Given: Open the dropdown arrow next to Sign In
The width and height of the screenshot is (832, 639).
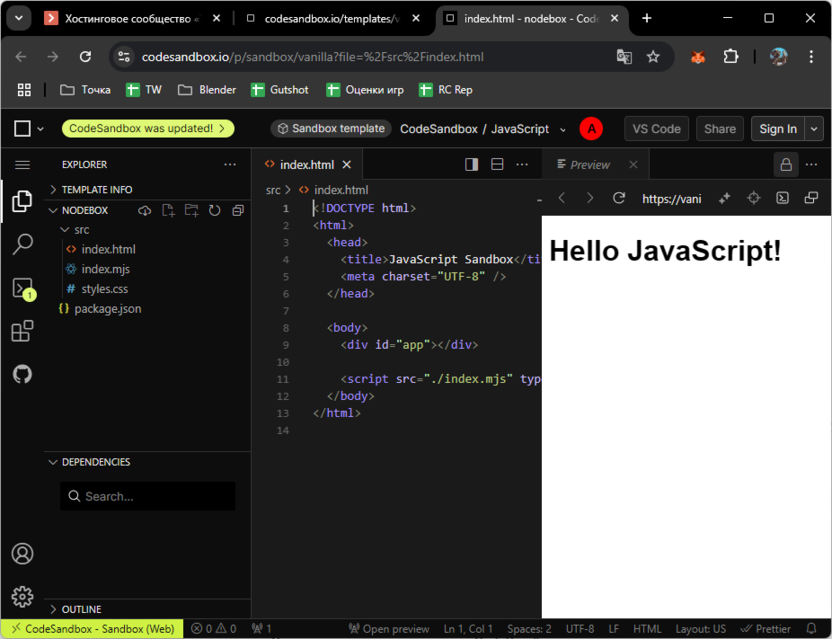Looking at the screenshot, I should [813, 129].
